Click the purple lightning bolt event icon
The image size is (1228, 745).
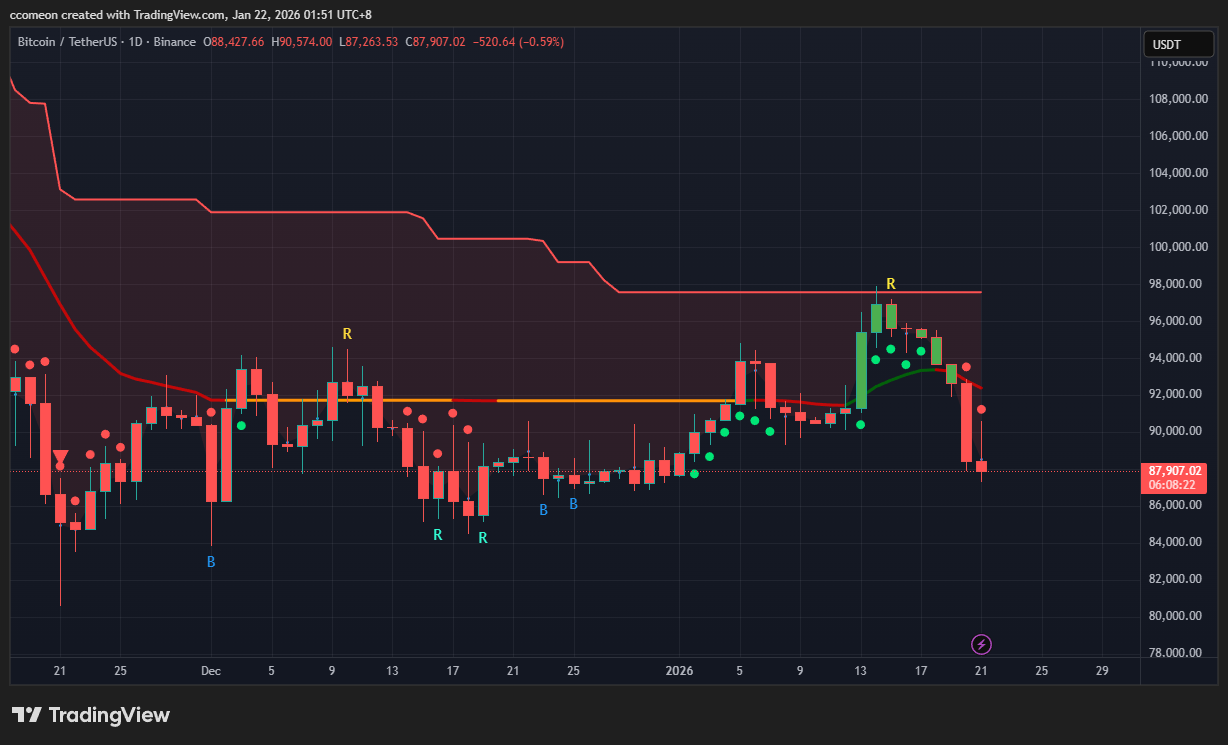click(x=981, y=644)
